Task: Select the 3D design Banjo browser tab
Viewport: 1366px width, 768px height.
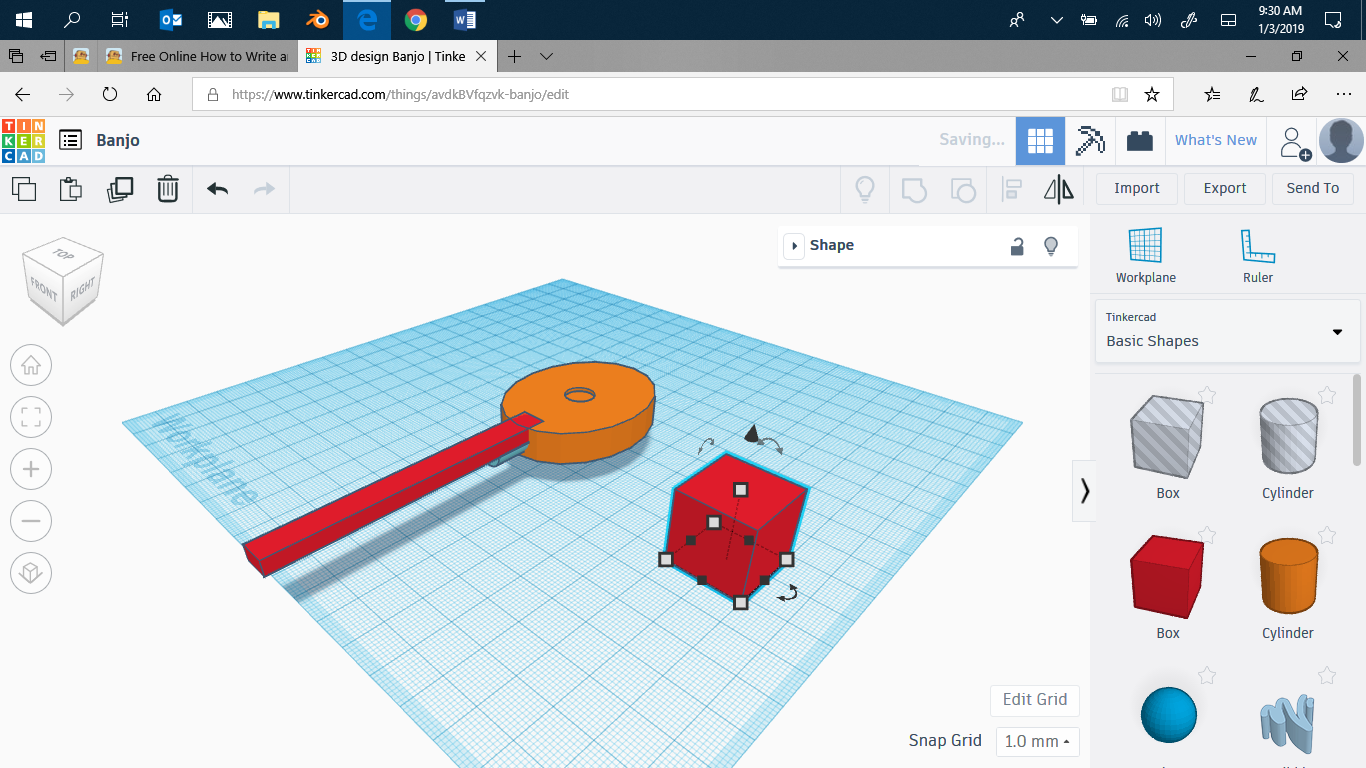Action: (x=397, y=57)
